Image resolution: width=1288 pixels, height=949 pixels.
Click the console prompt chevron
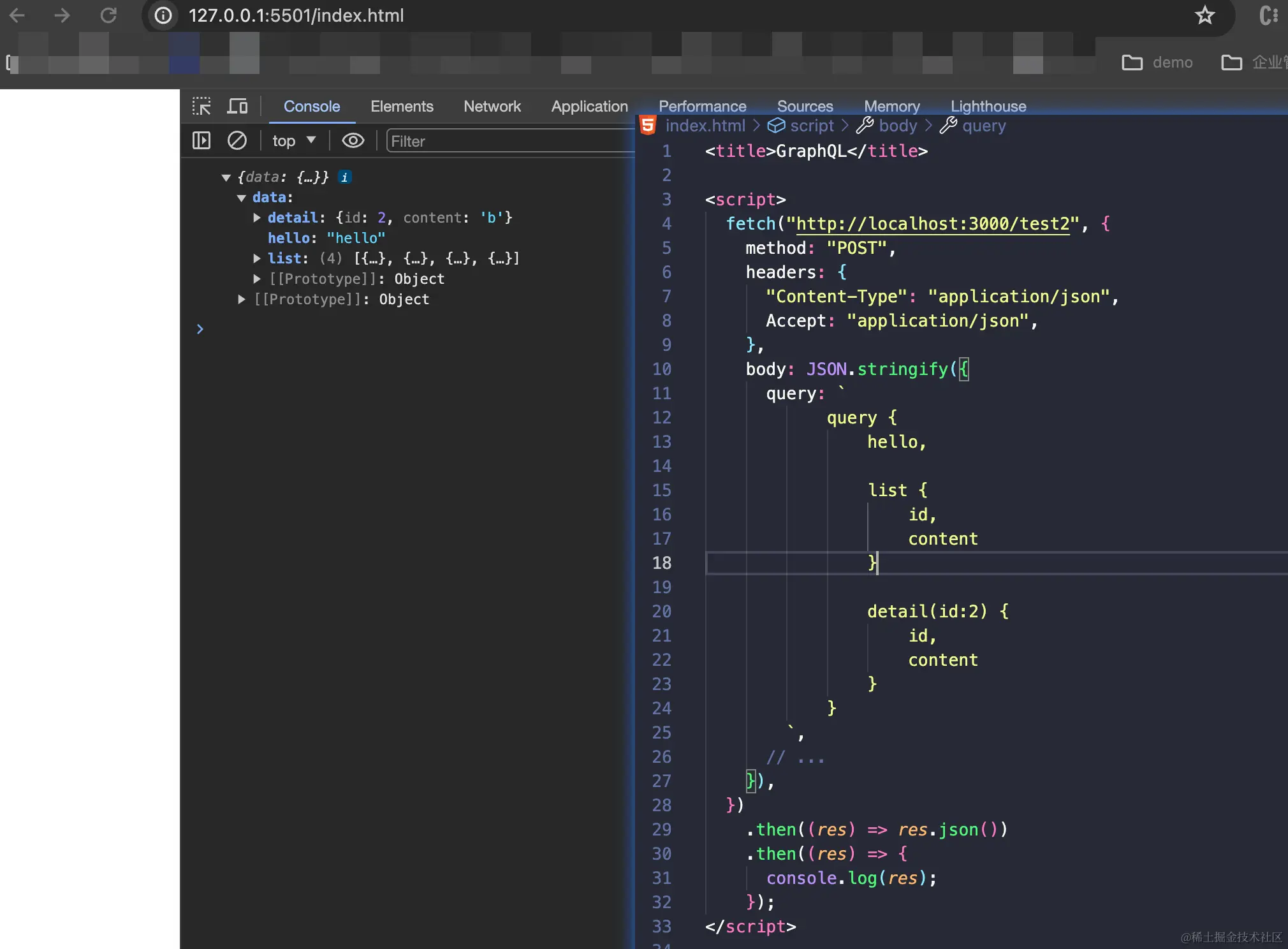[200, 329]
